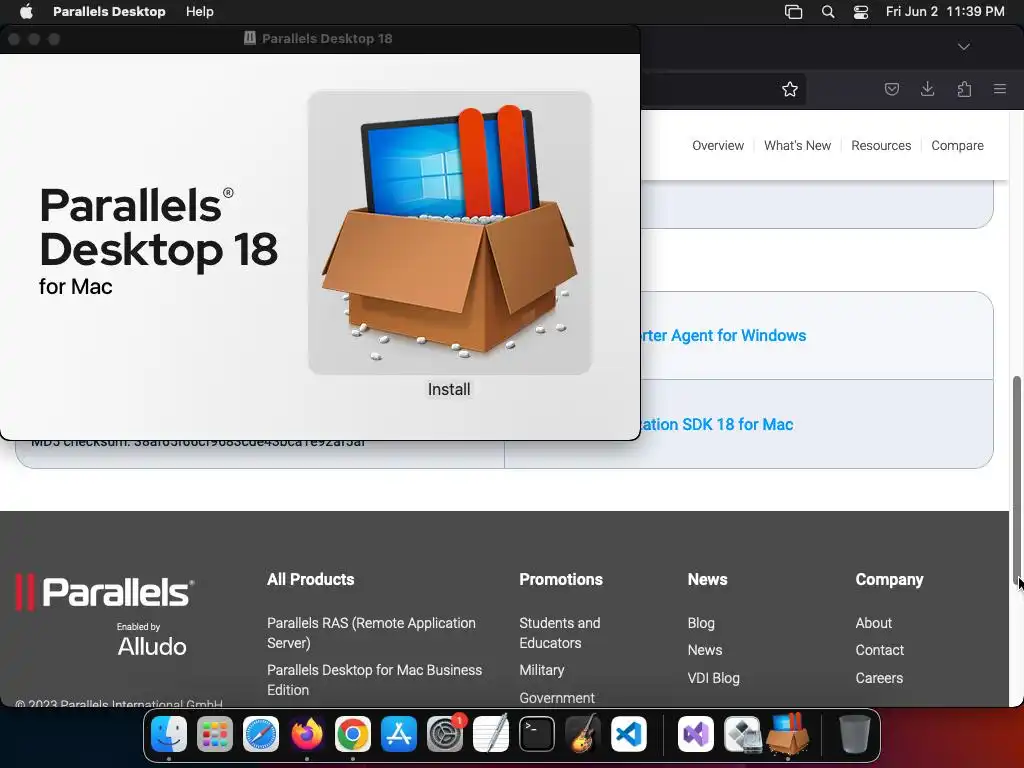Click the webpage vertical scrollbar thumb

1016,480
